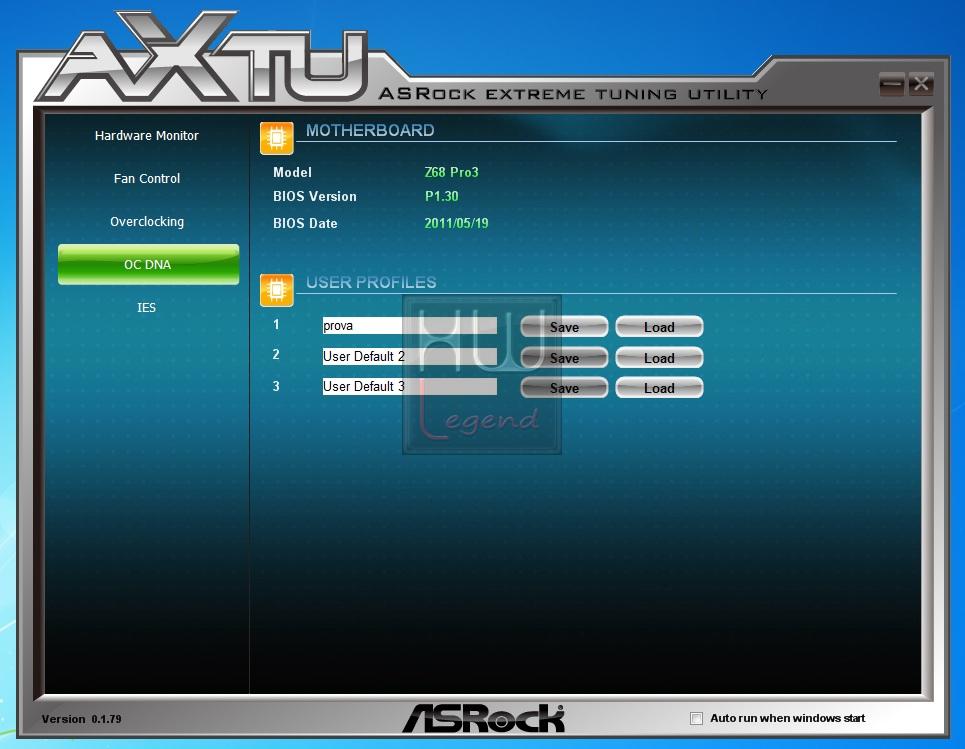Enable Auto run when windows start
Image resolution: width=965 pixels, height=749 pixels.
click(x=696, y=718)
